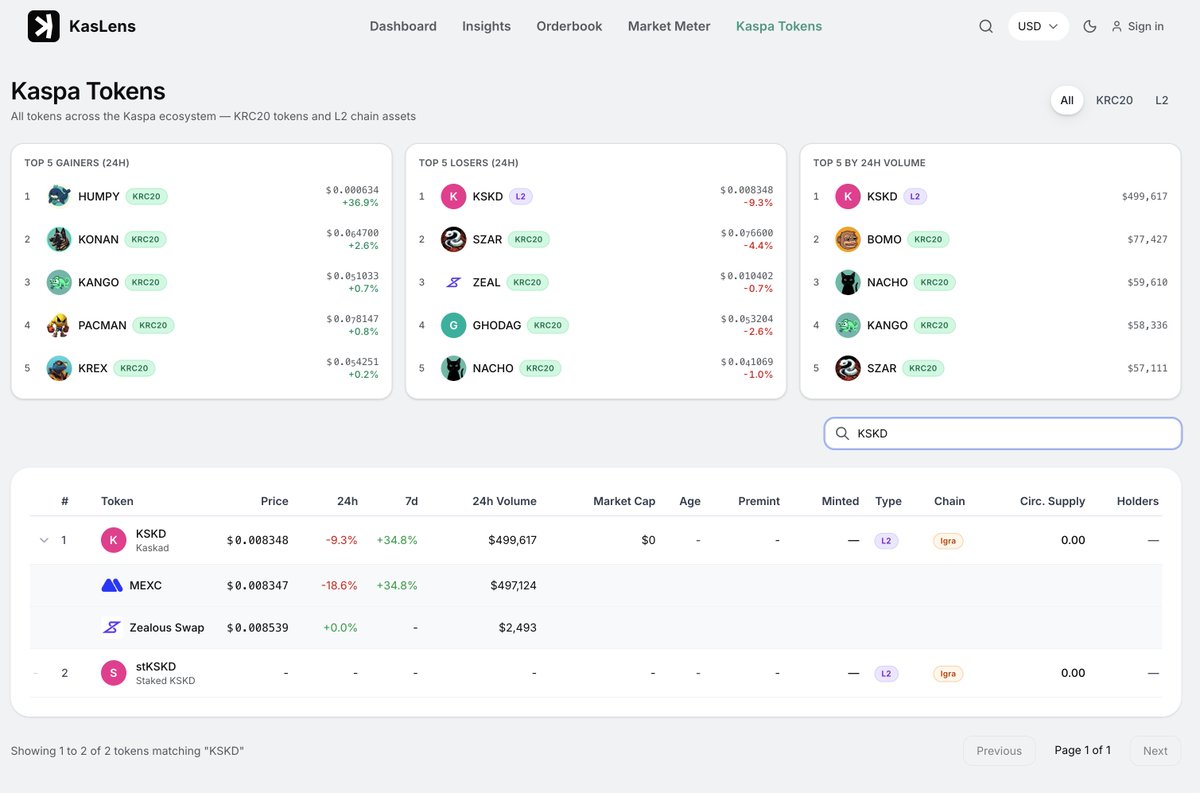Click ZEAL token icon in losers

[453, 282]
